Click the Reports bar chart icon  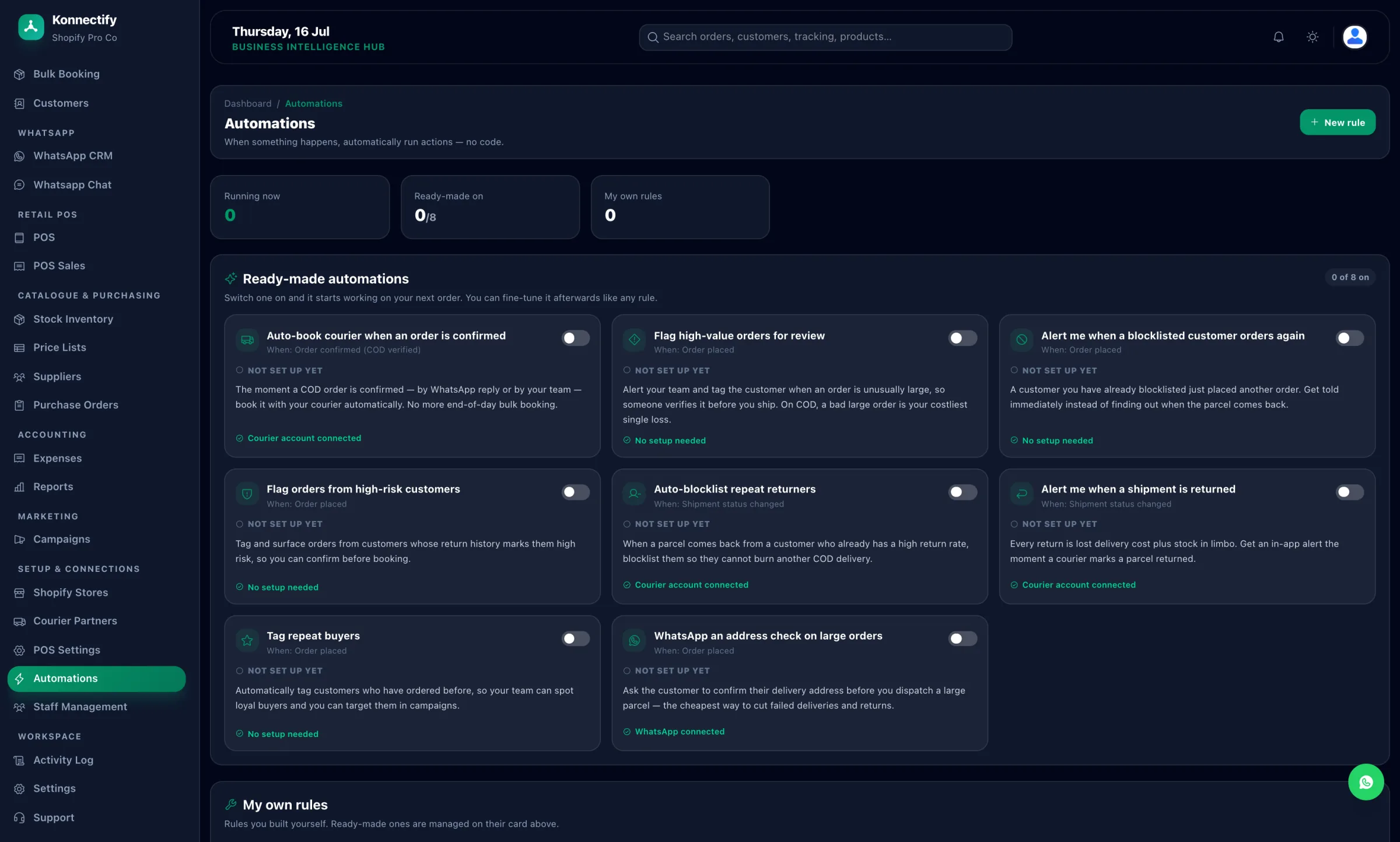(x=19, y=487)
